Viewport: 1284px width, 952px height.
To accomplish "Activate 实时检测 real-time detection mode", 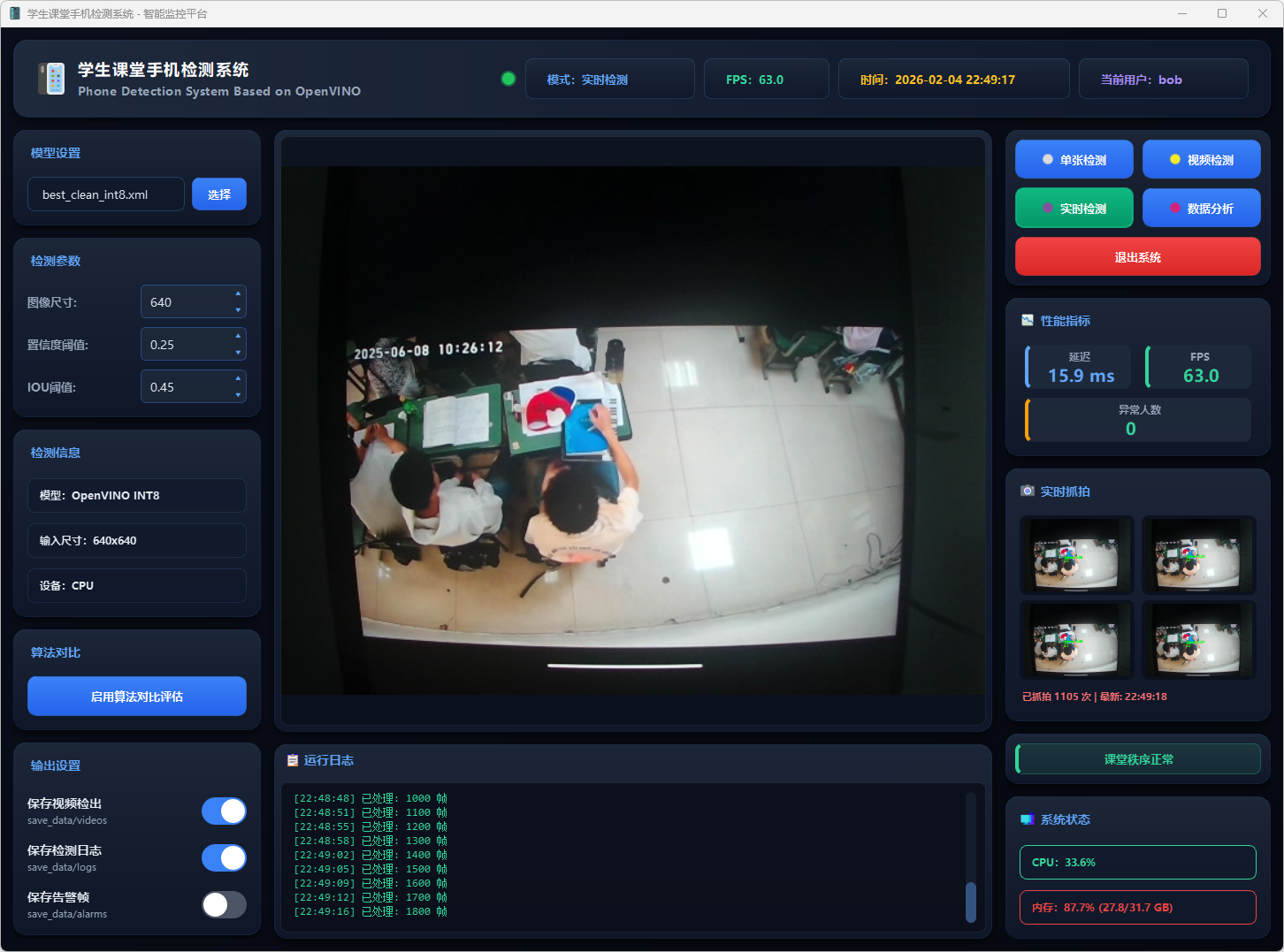I will click(x=1074, y=209).
